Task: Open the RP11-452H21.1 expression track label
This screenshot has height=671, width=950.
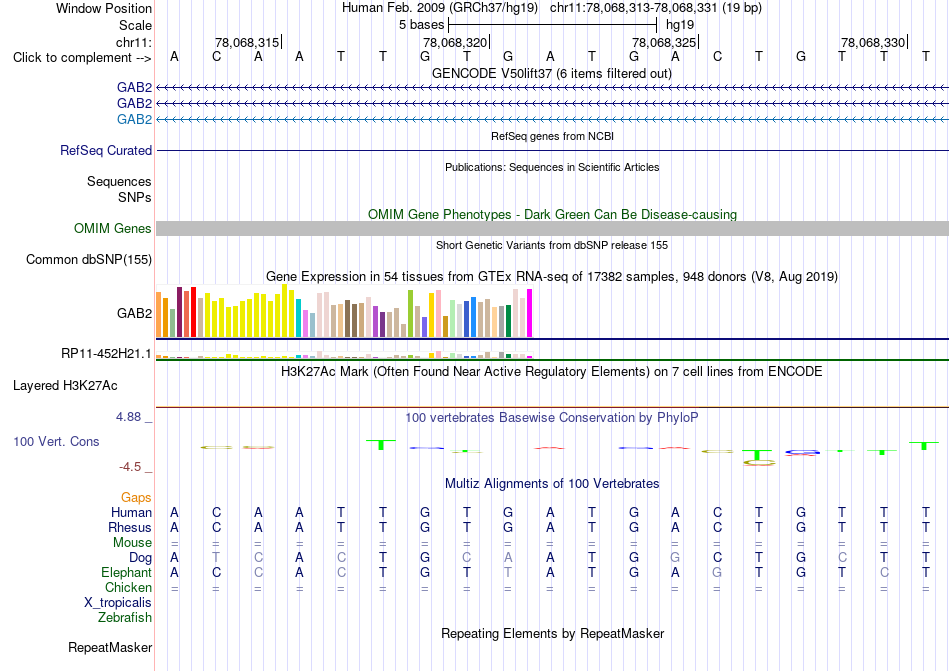Action: 107,353
